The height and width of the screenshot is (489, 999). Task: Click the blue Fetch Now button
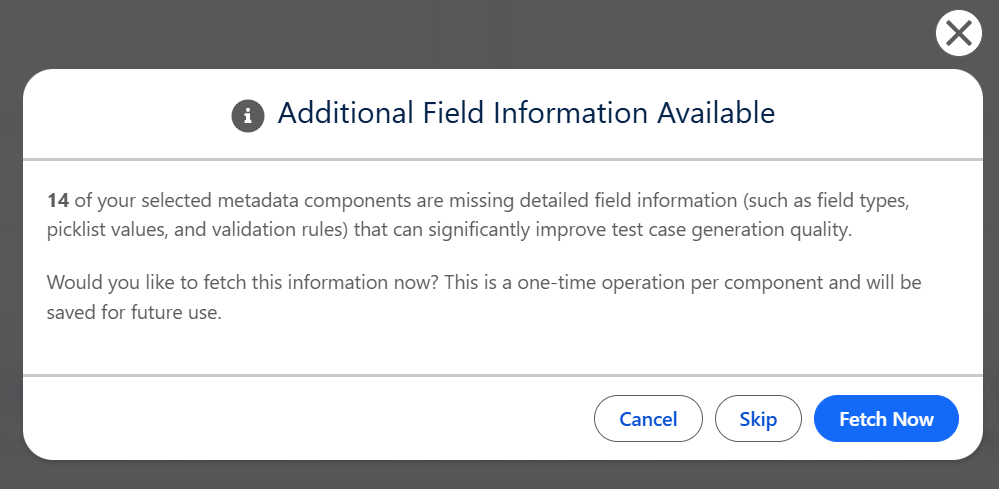click(886, 419)
